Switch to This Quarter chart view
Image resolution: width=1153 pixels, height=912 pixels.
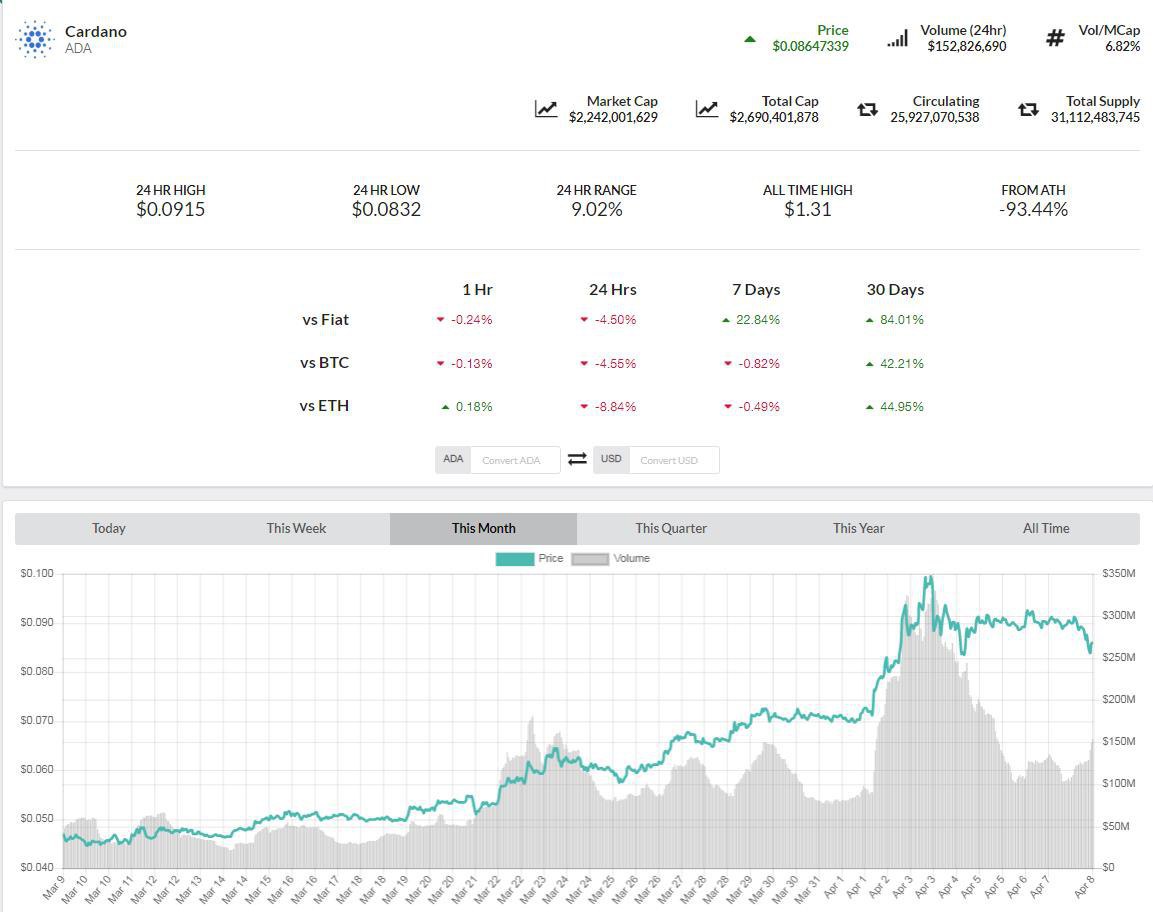(x=671, y=529)
